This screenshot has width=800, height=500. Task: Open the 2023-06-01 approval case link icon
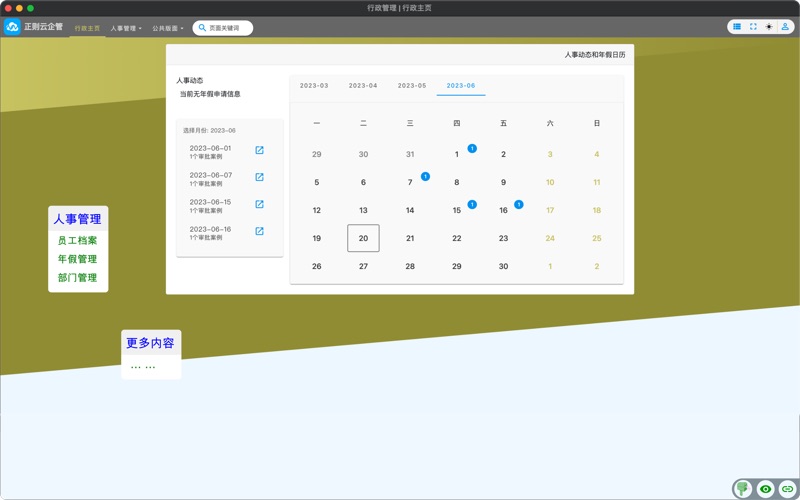(x=259, y=151)
